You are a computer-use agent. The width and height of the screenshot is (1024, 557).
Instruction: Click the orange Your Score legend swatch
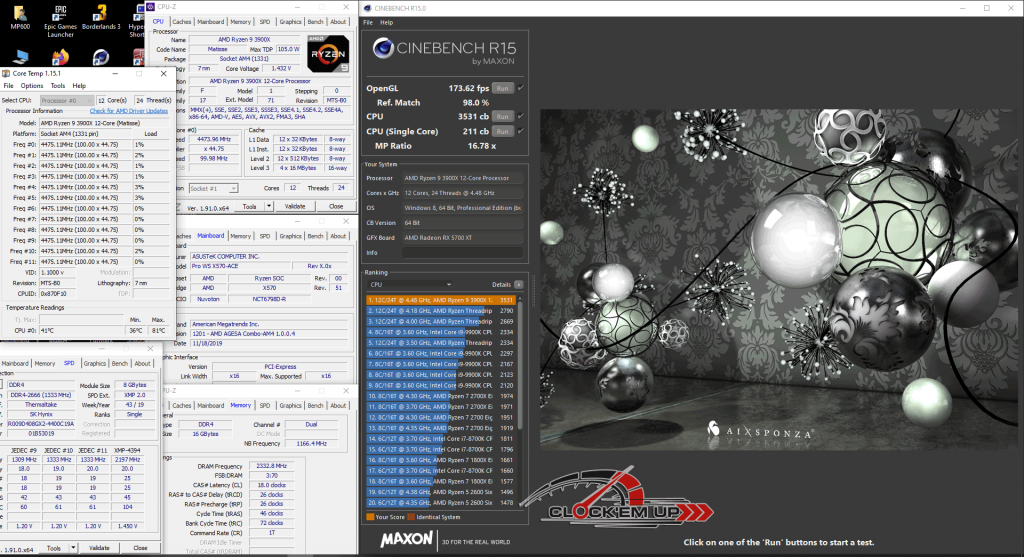click(x=369, y=517)
